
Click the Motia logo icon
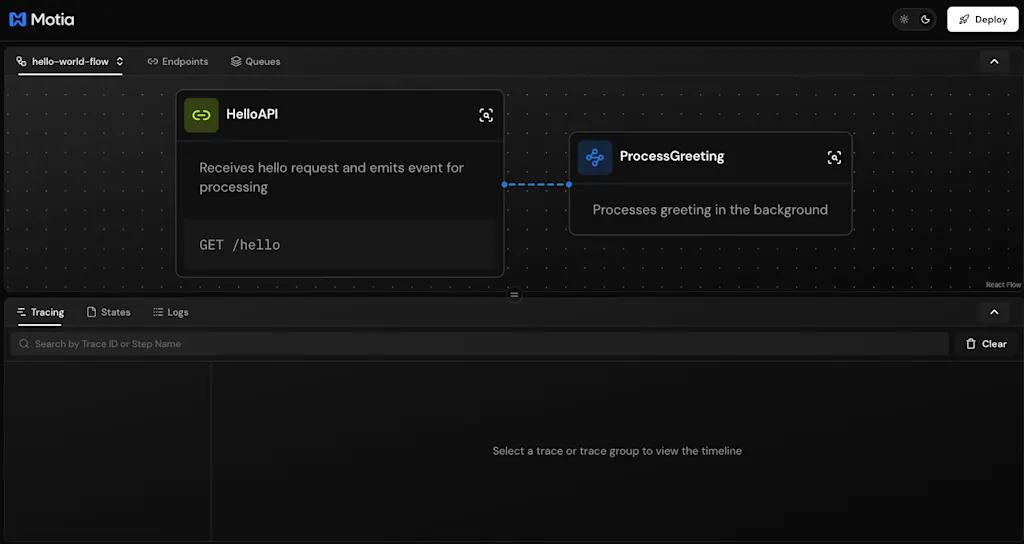[18, 20]
